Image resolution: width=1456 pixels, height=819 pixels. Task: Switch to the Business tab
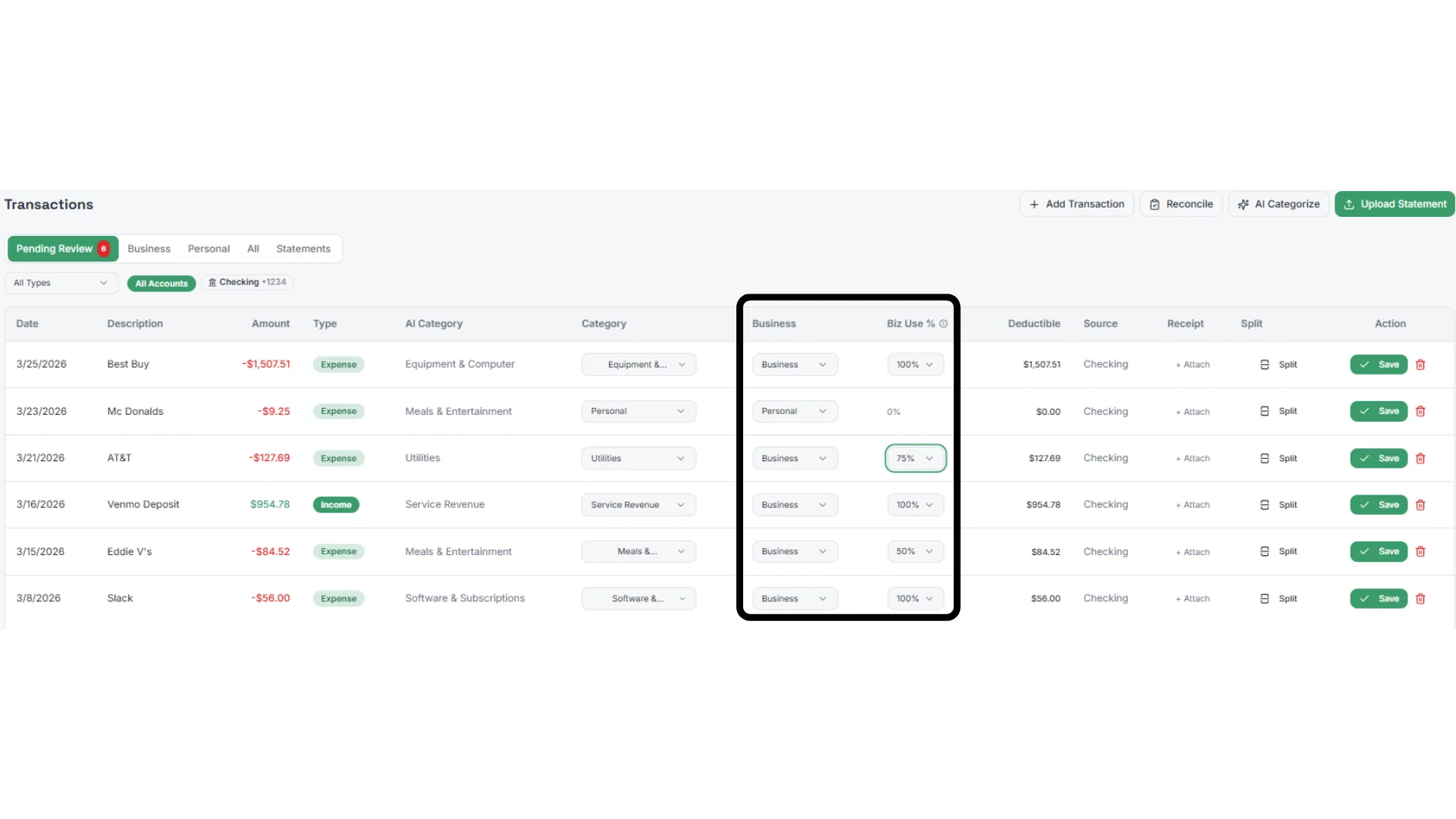(149, 249)
